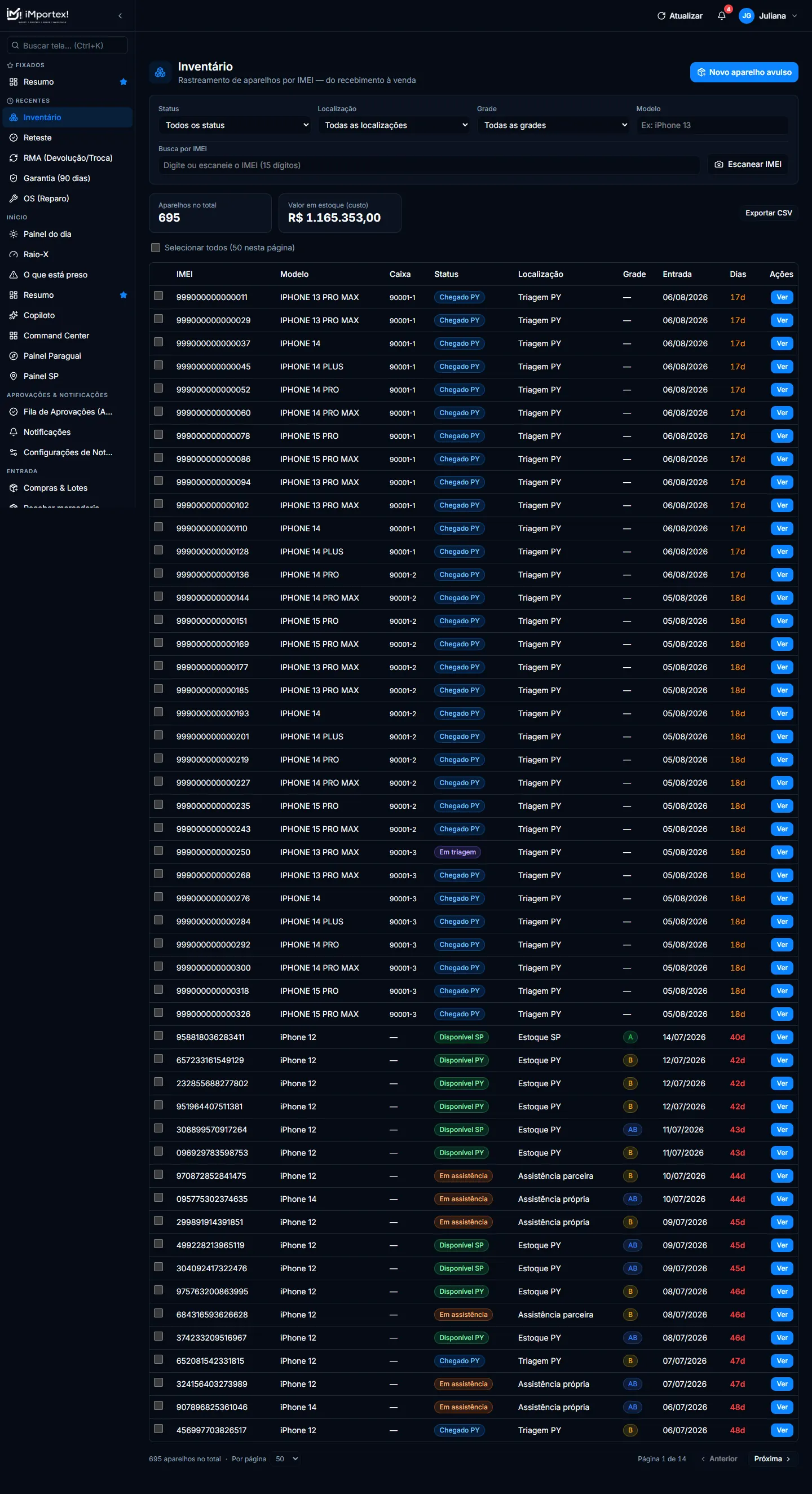
Task: Click the Painel do dia sun icon
Action: pyautogui.click(x=14, y=233)
